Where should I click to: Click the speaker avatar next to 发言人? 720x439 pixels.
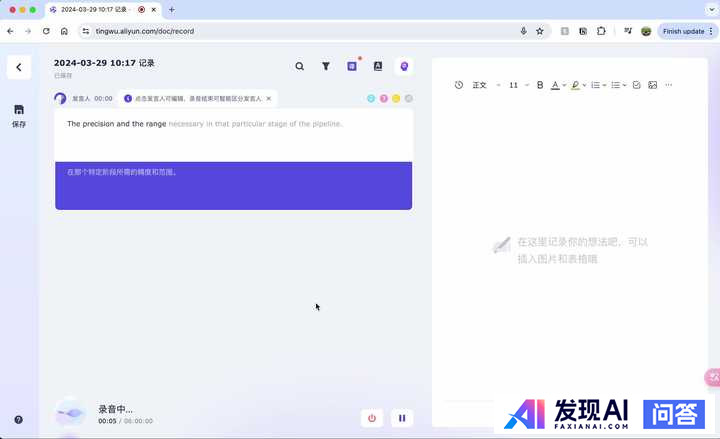(x=60, y=98)
